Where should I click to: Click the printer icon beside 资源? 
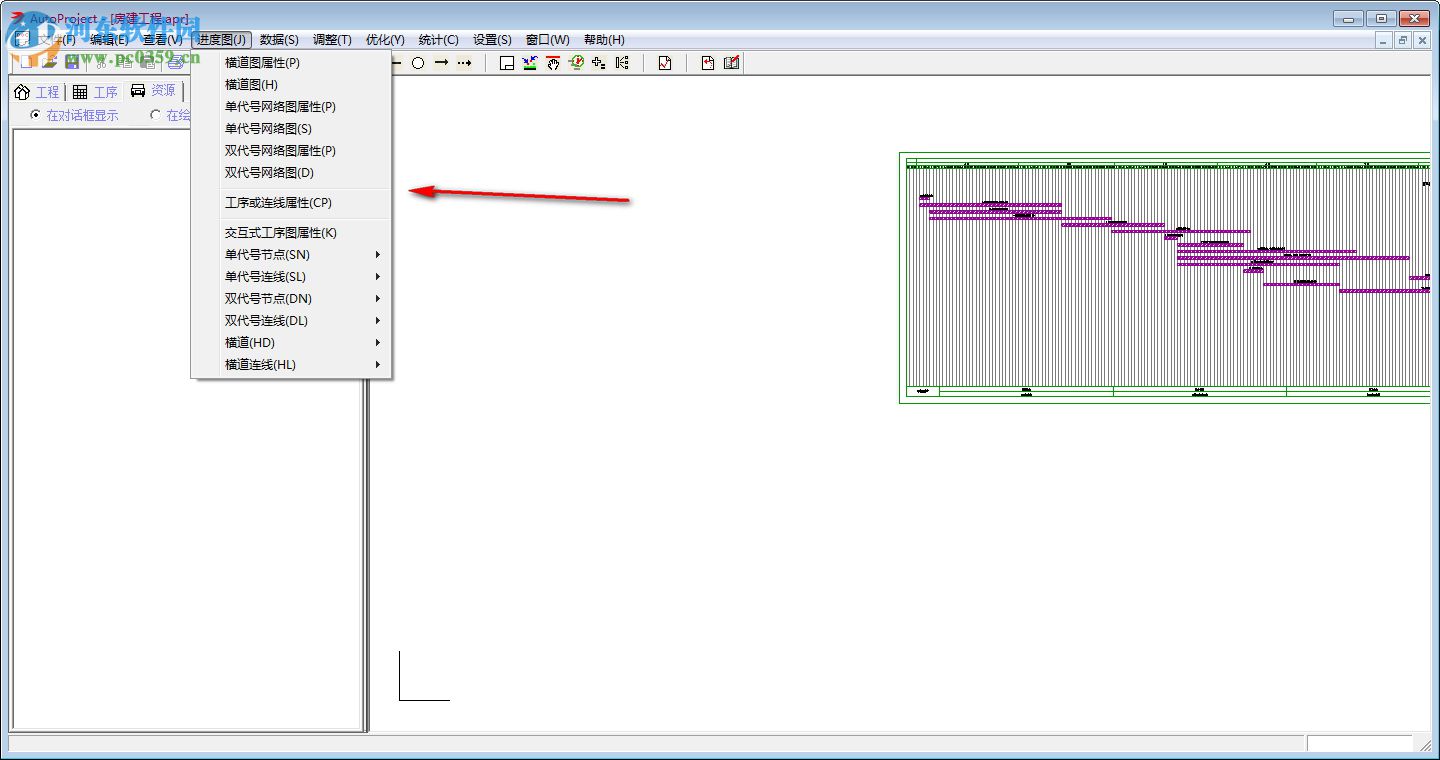pos(138,90)
